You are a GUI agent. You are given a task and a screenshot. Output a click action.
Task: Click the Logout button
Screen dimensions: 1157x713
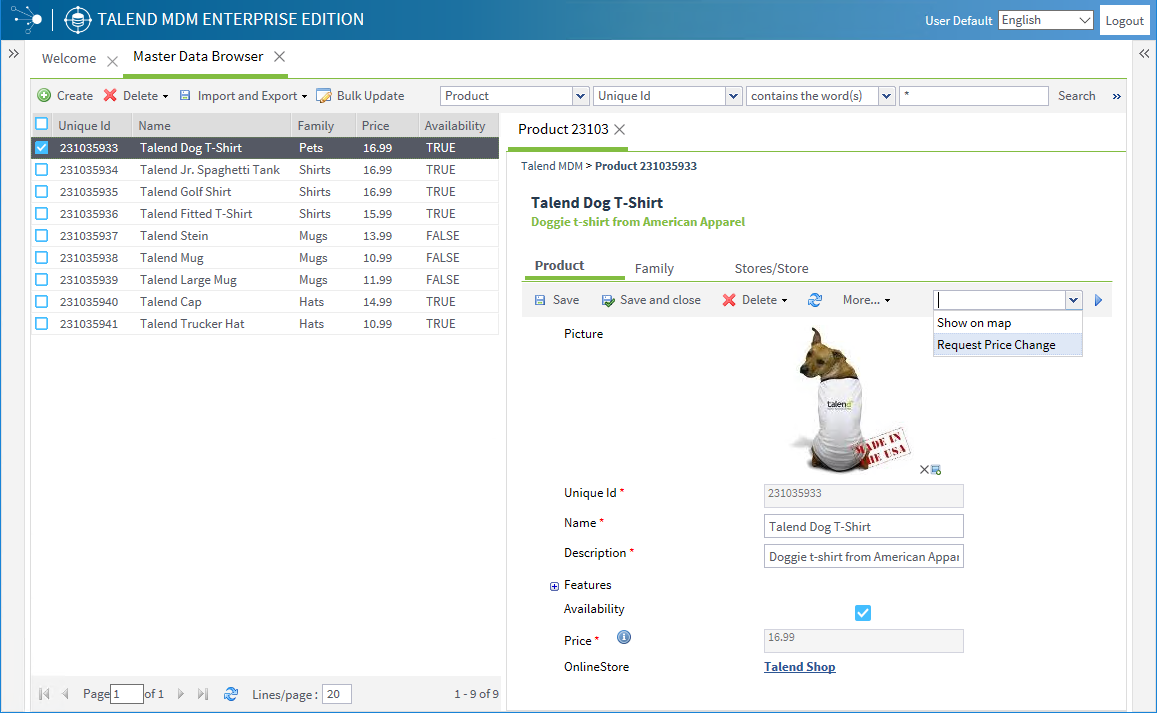pos(1125,21)
